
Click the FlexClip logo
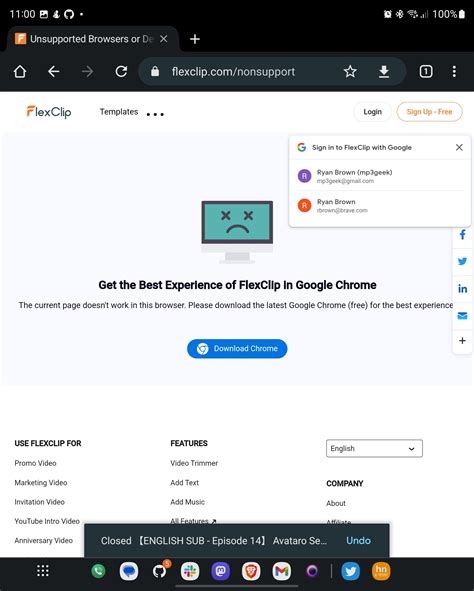[49, 112]
